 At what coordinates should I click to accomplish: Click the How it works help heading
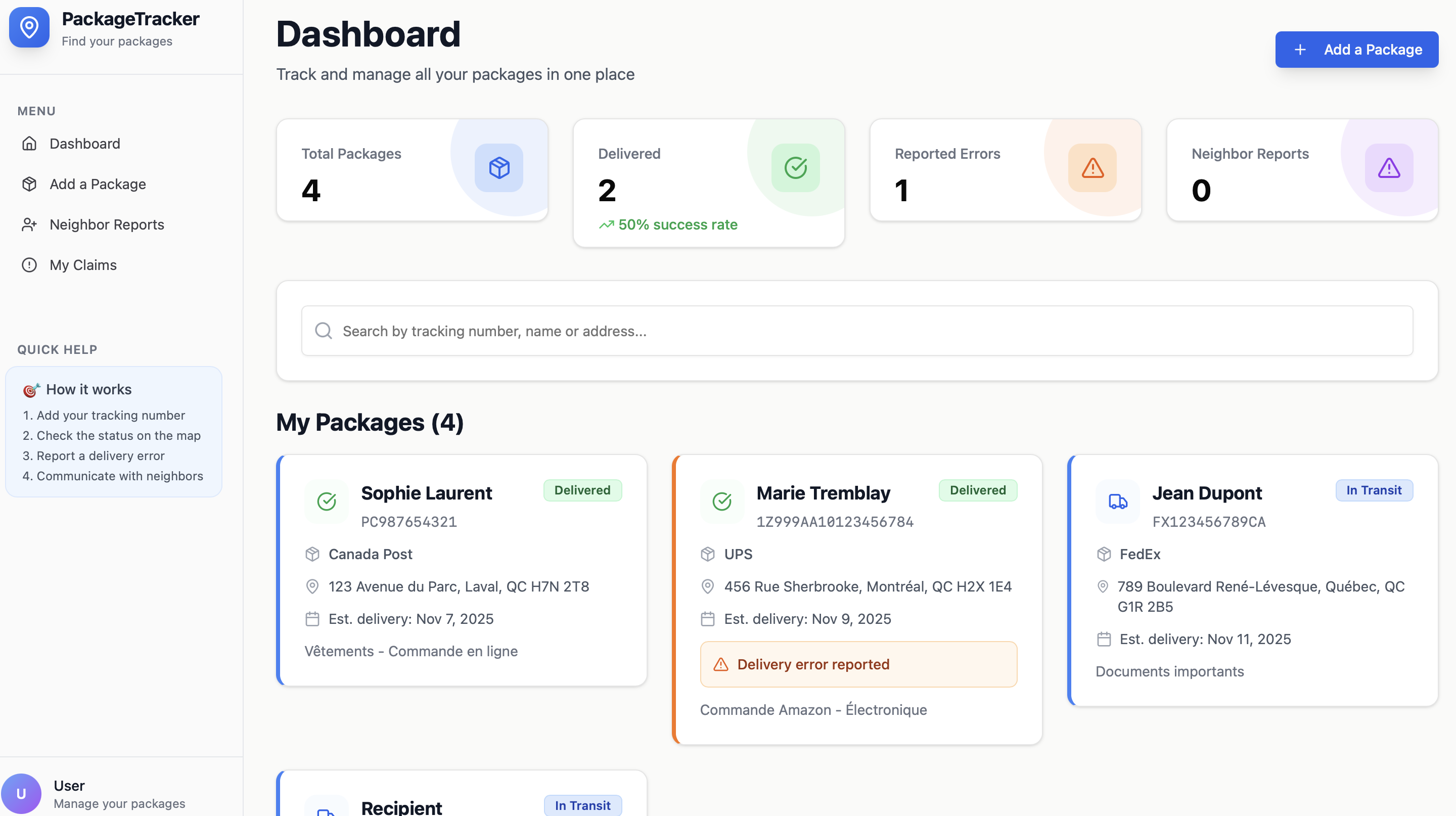(89, 389)
